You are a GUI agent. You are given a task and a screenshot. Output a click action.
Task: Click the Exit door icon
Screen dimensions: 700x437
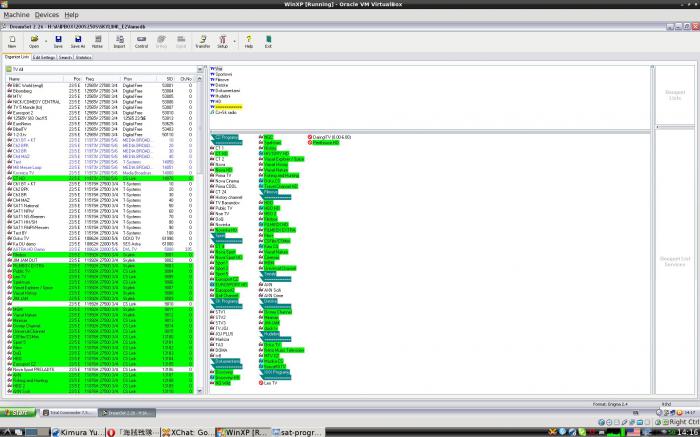click(x=268, y=42)
